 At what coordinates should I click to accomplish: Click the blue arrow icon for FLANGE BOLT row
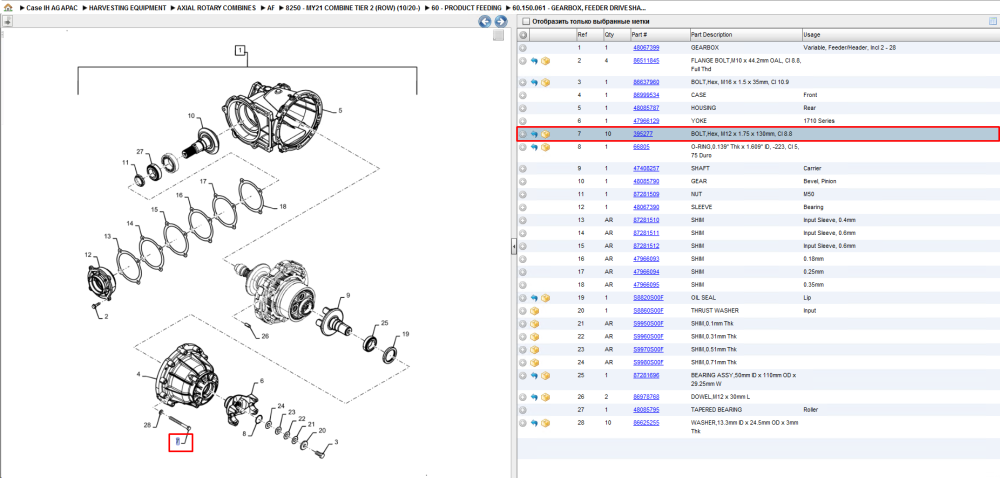534,61
